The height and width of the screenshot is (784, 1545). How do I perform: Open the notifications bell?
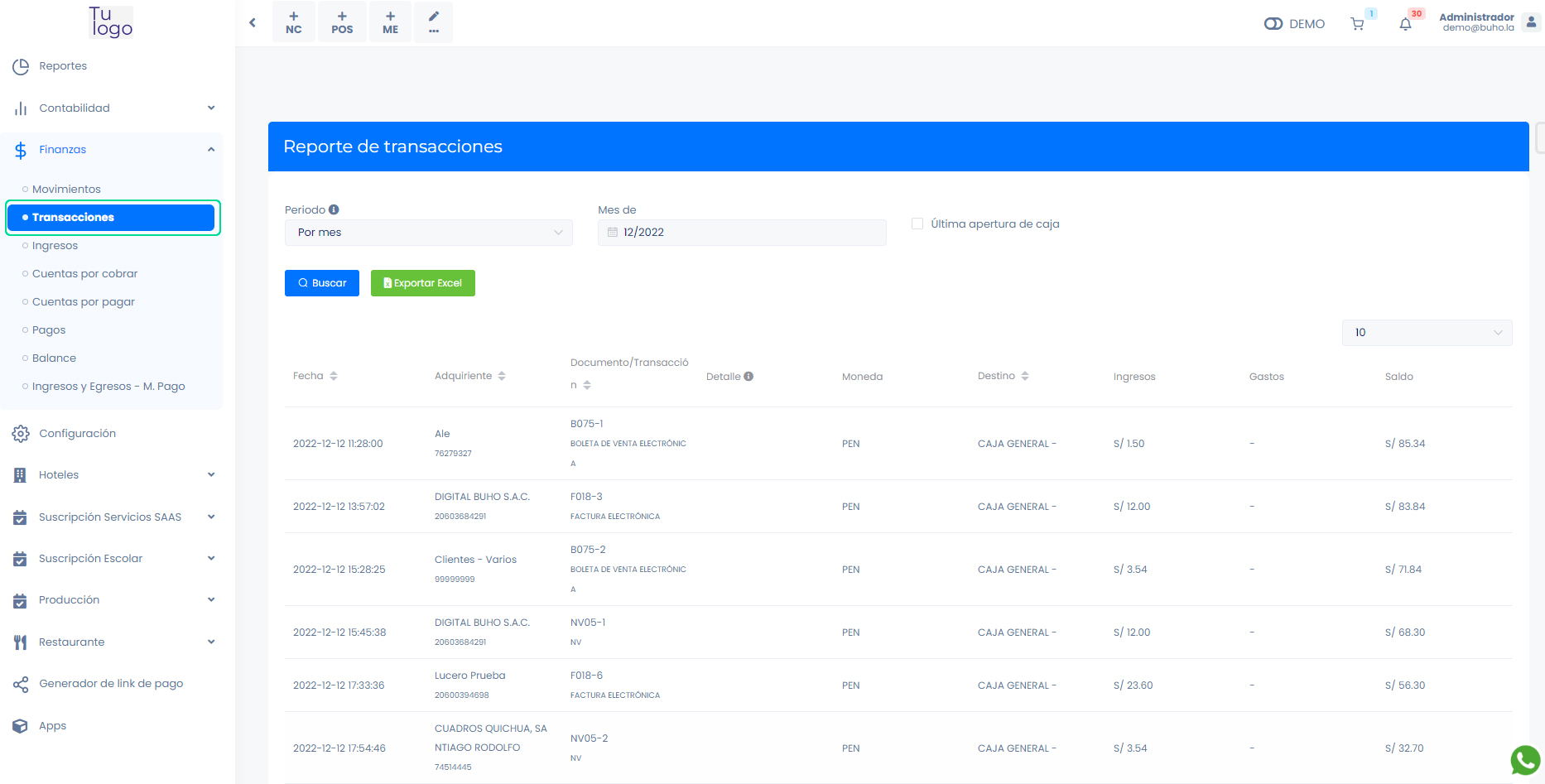1405,24
